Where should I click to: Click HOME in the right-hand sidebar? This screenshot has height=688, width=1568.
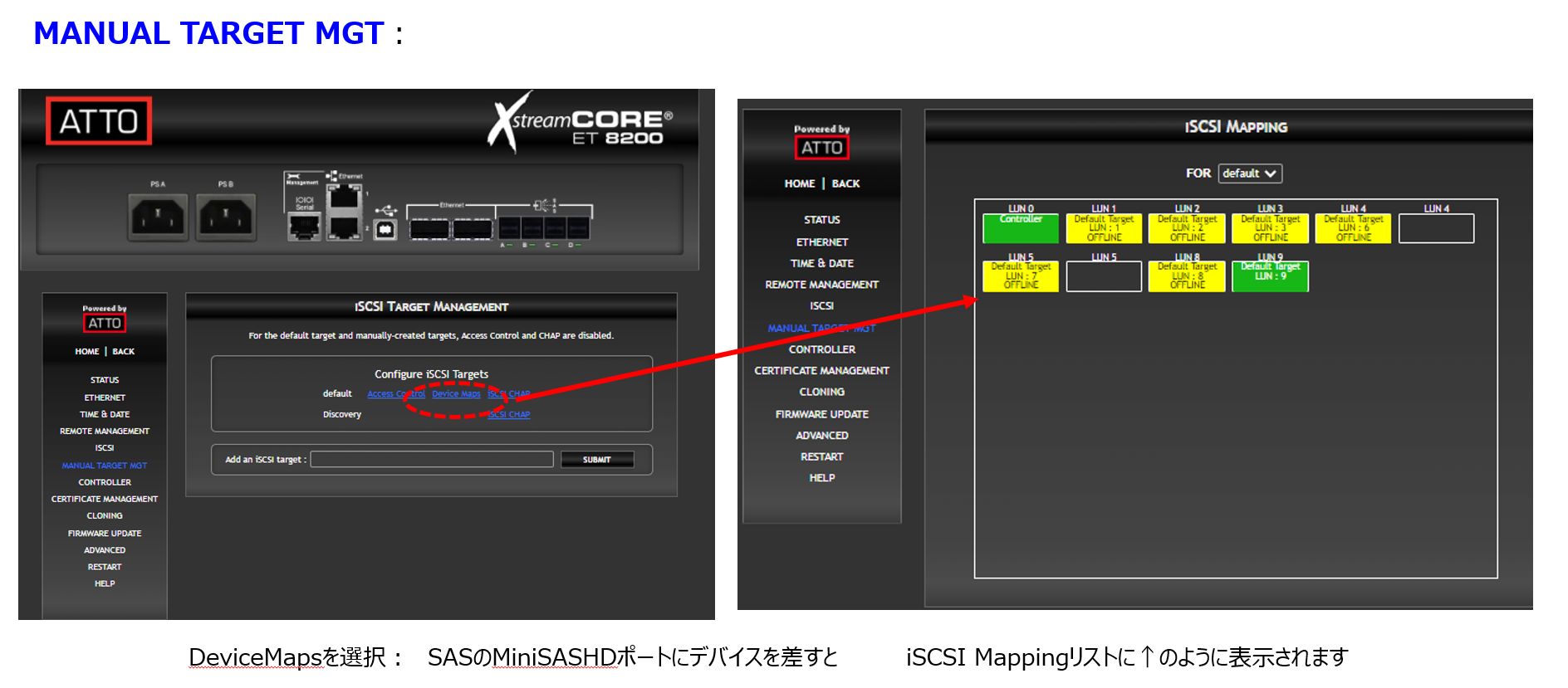point(799,183)
